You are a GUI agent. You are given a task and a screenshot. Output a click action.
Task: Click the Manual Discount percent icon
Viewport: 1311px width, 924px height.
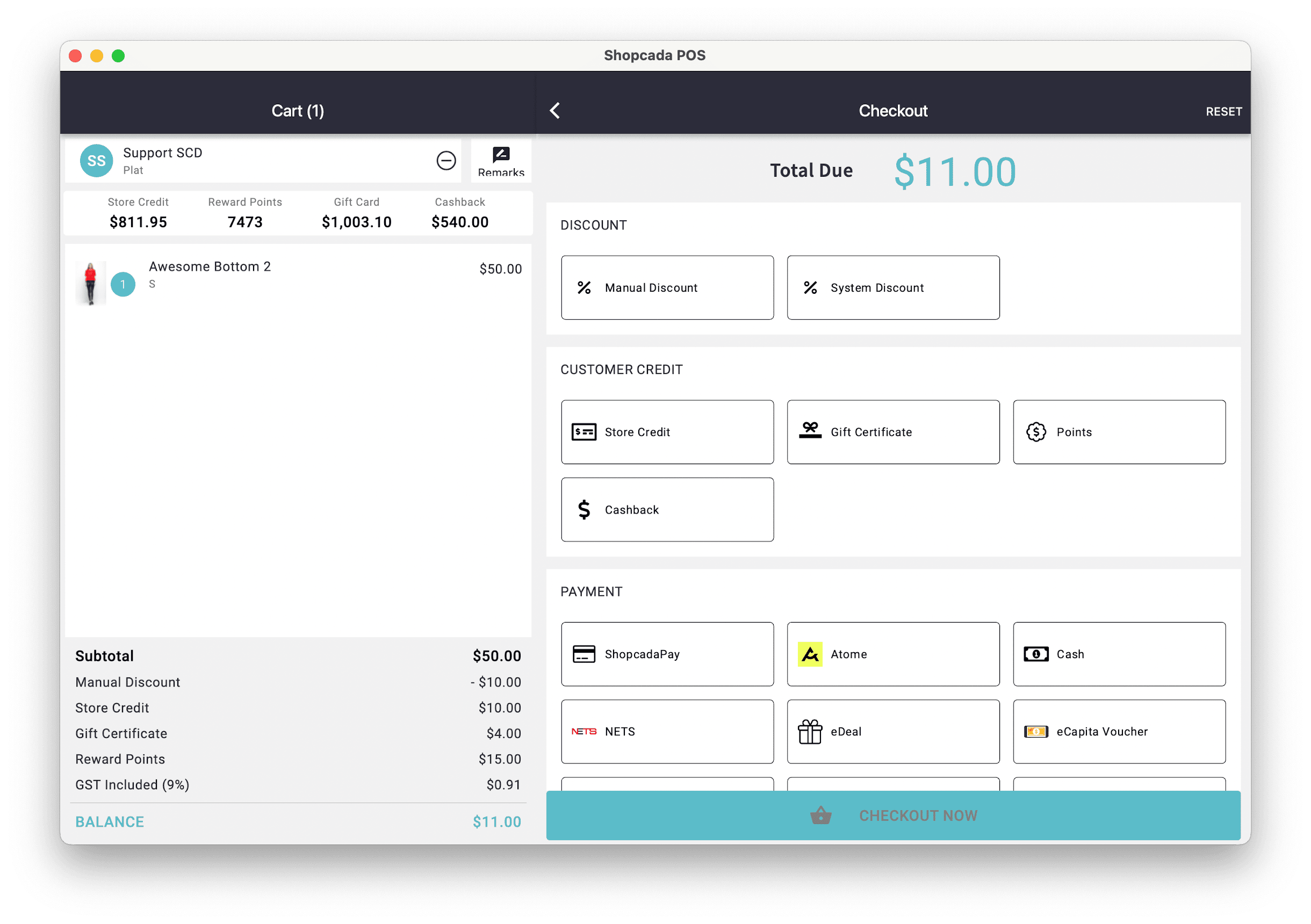[584, 288]
